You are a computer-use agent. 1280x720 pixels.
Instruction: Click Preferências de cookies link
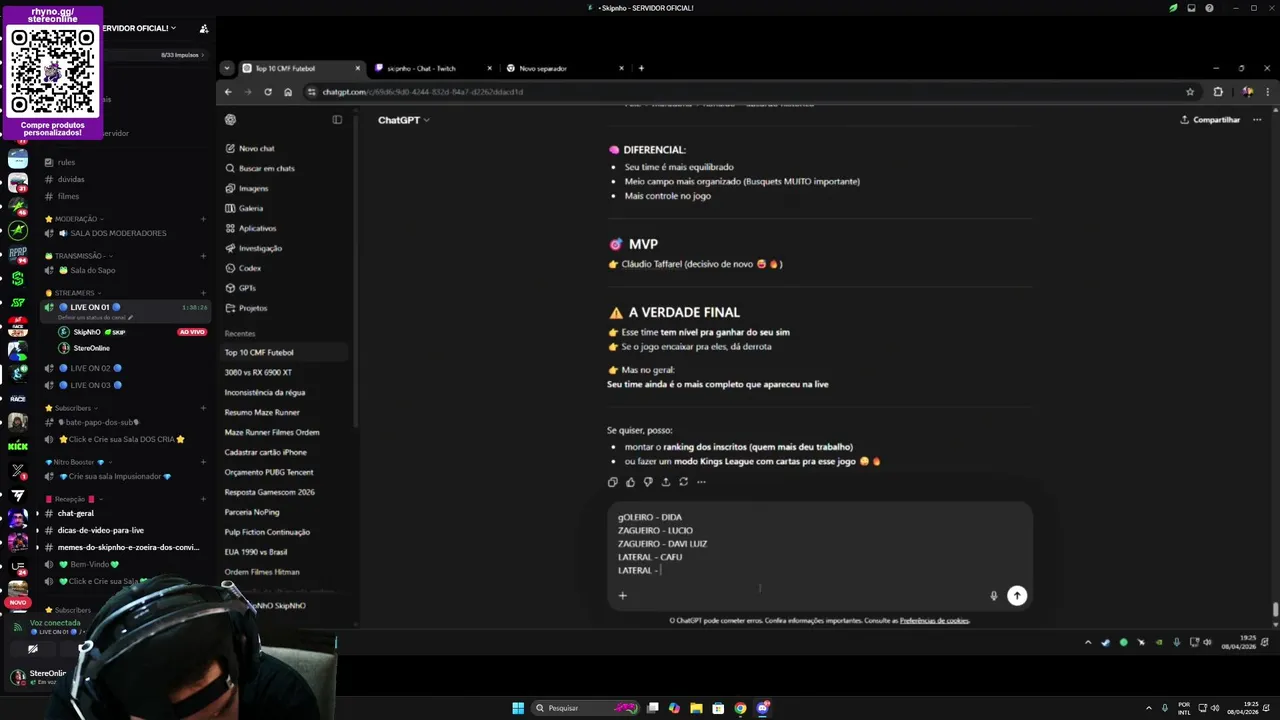click(x=934, y=621)
